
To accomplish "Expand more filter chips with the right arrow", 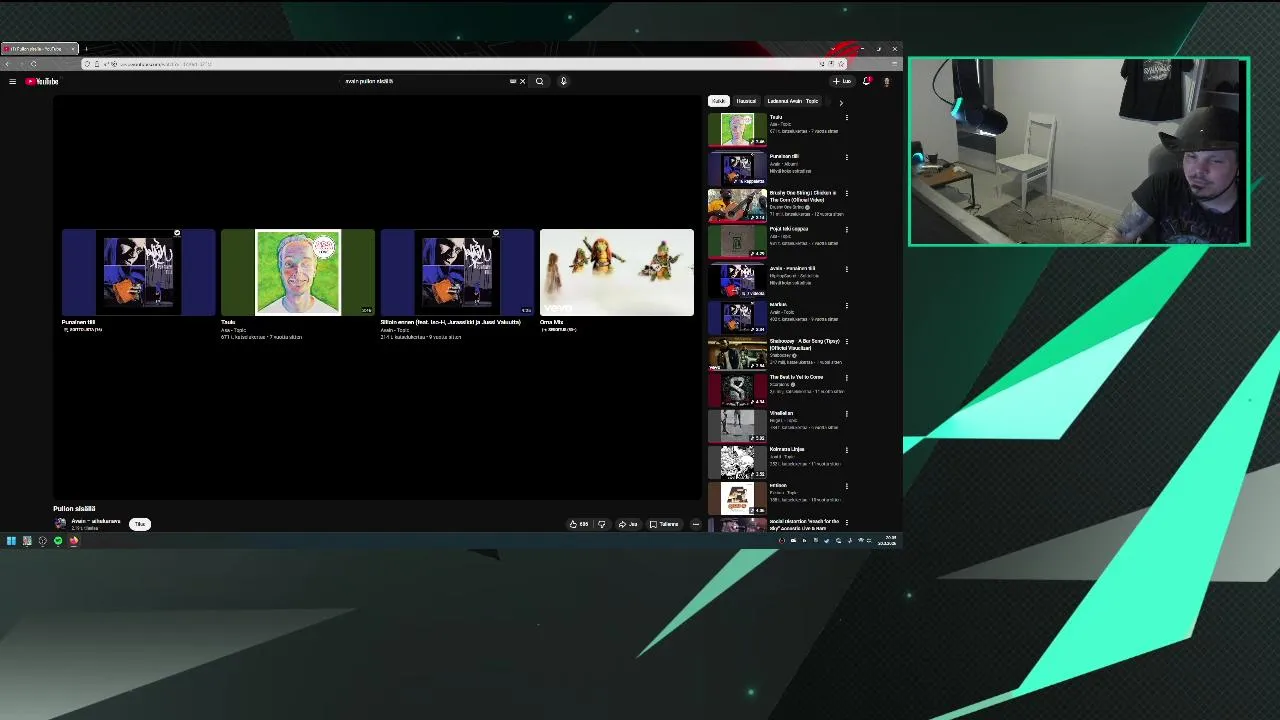I will (841, 102).
